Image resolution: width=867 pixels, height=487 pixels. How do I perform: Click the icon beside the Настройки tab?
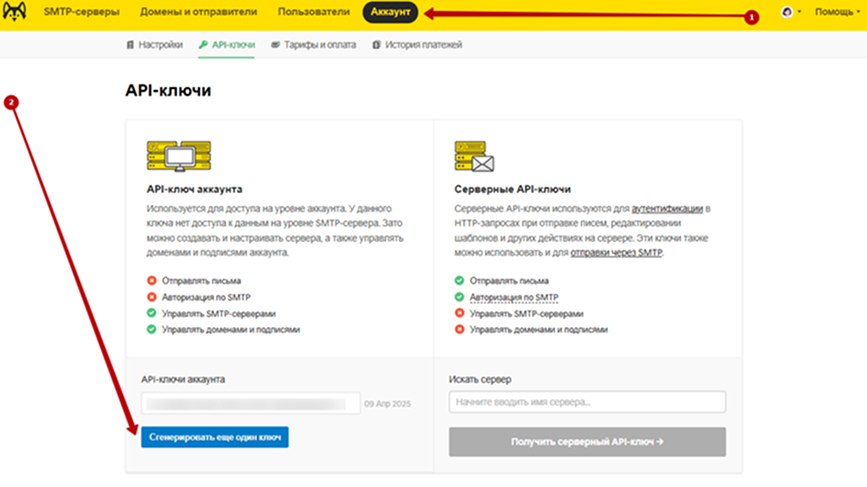tap(130, 45)
